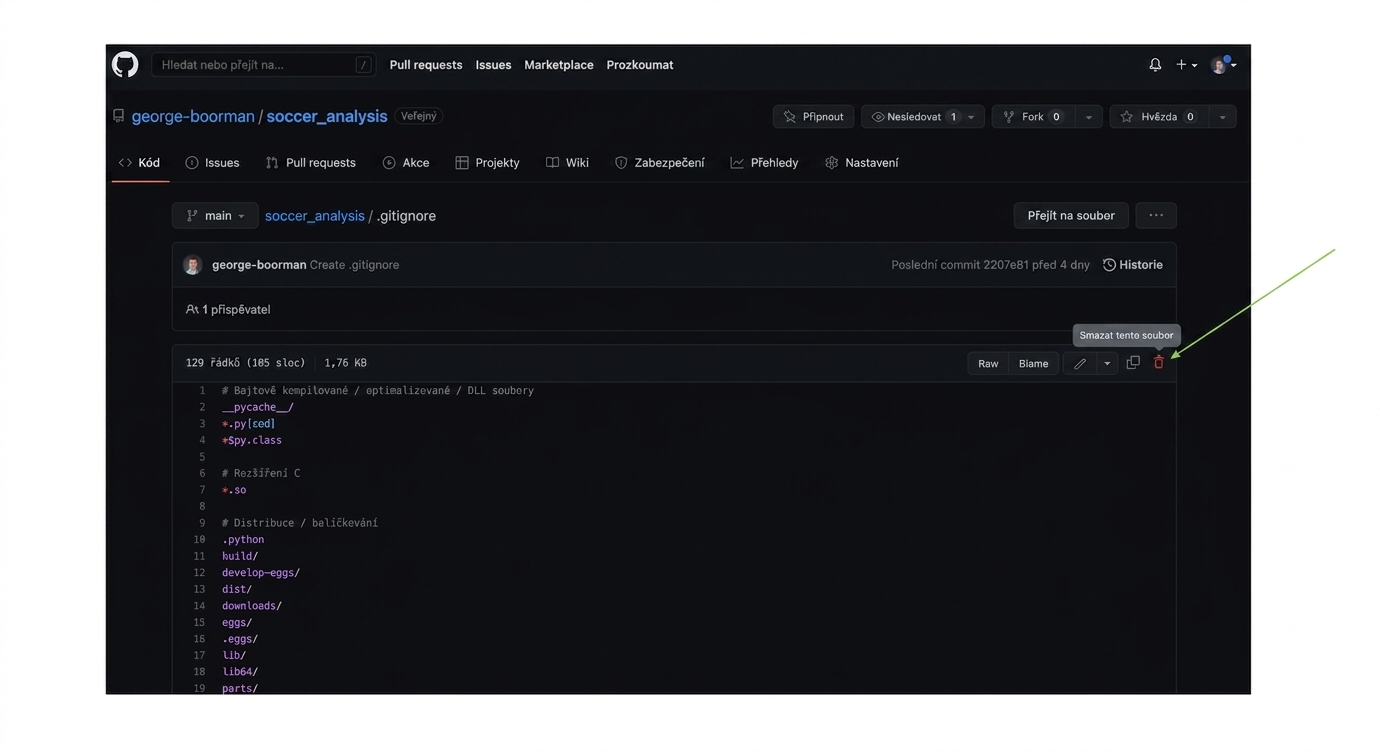The height and width of the screenshot is (752, 1380).
Task: Click george-boorman commit author name
Action: 259,265
